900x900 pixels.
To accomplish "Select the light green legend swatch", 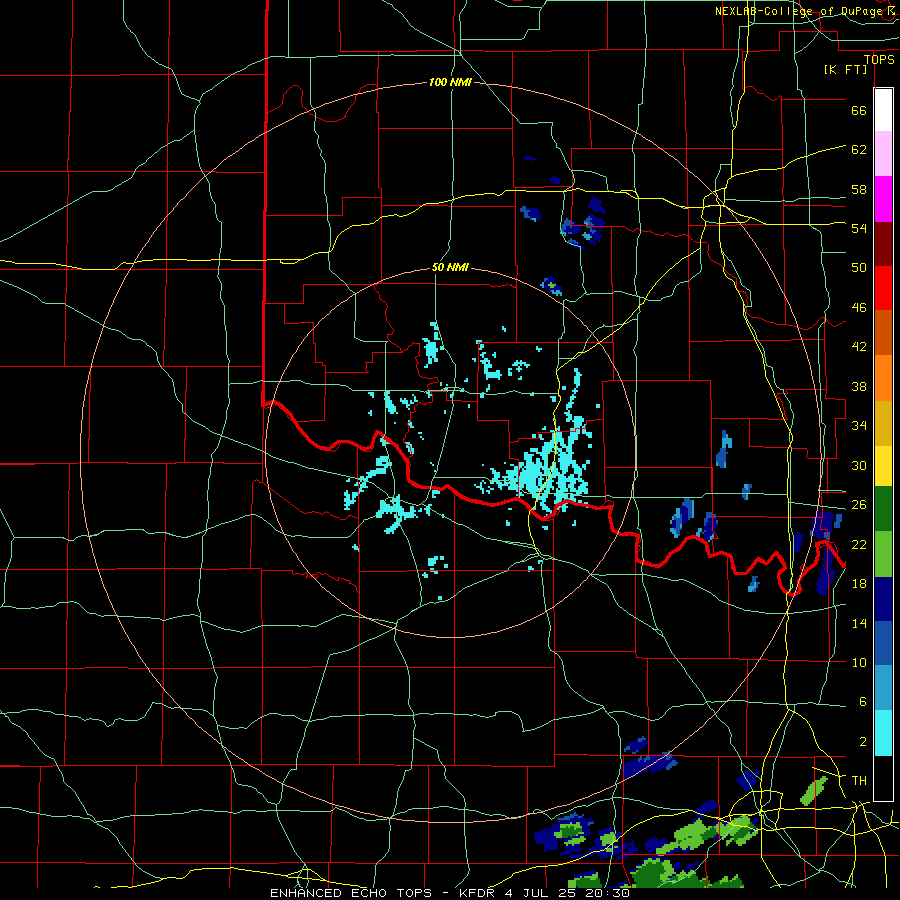I will tap(883, 554).
